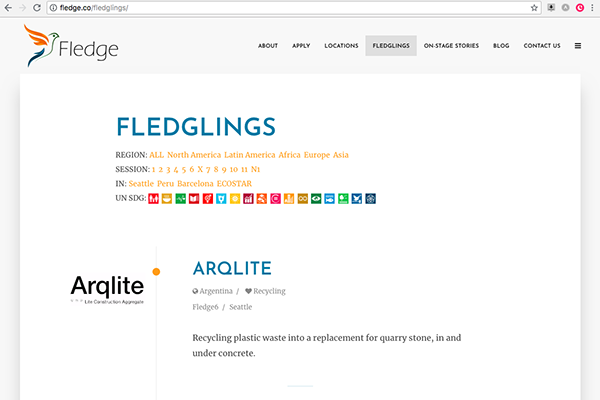Filter by SDG 8 Decent Work icon
The height and width of the screenshot is (400, 600).
[x=248, y=199]
